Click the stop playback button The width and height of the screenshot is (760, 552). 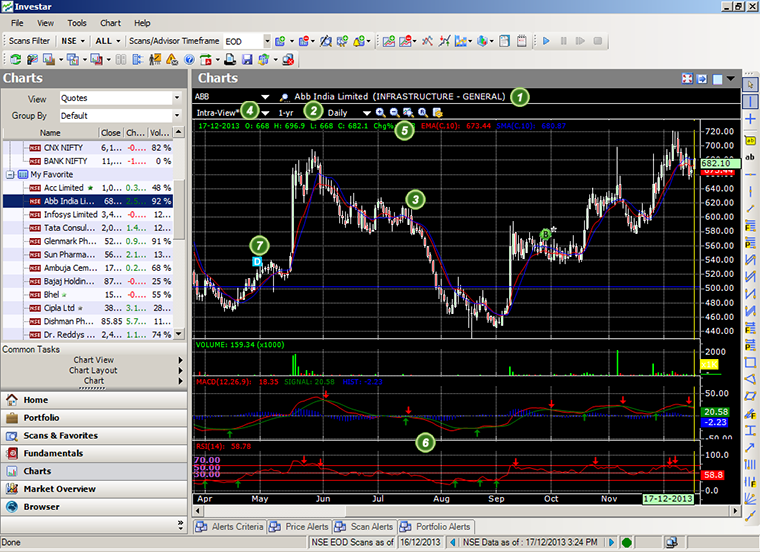pyautogui.click(x=598, y=41)
